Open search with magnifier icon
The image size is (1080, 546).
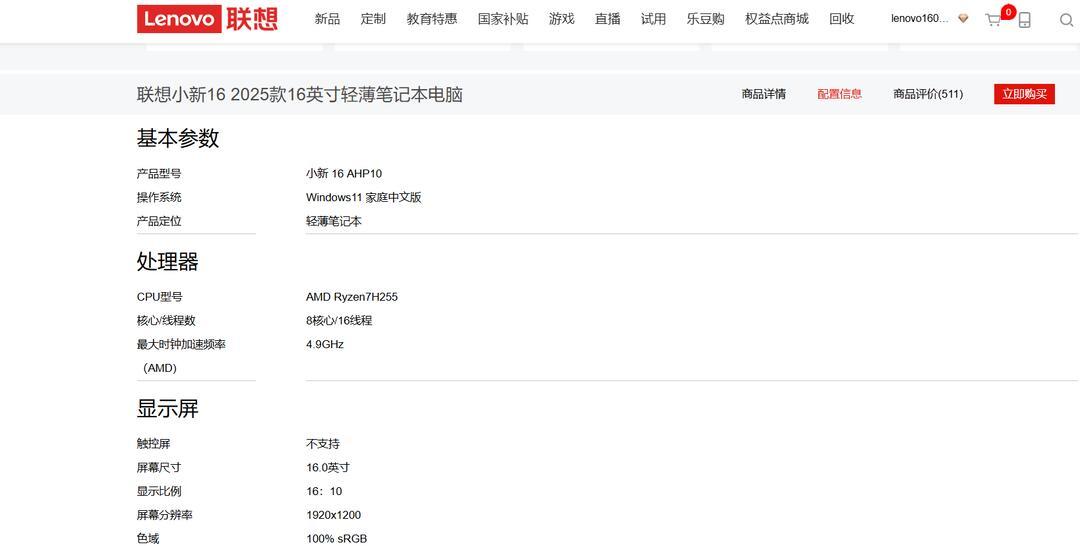tap(1066, 20)
